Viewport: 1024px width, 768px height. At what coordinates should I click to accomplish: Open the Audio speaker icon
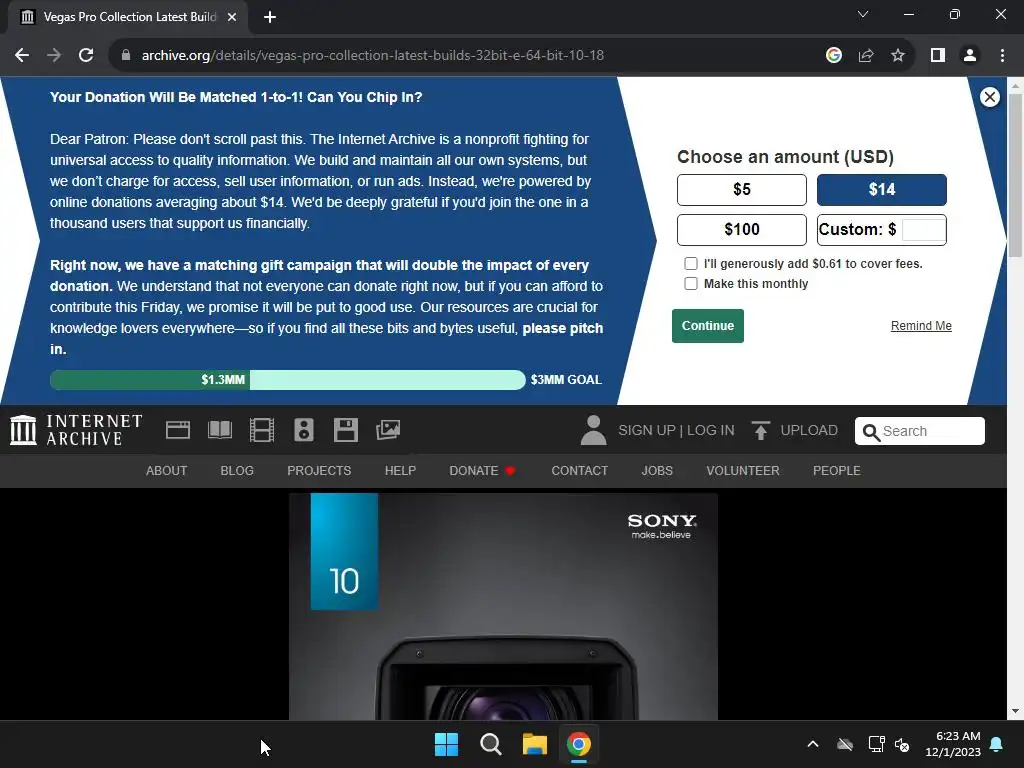tap(304, 430)
